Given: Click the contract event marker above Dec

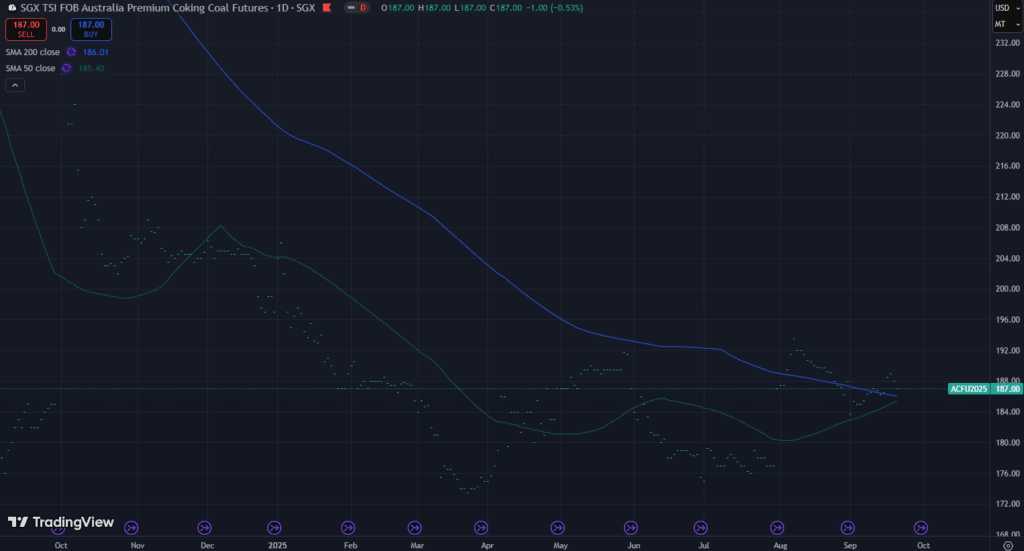Looking at the screenshot, I should tap(204, 526).
